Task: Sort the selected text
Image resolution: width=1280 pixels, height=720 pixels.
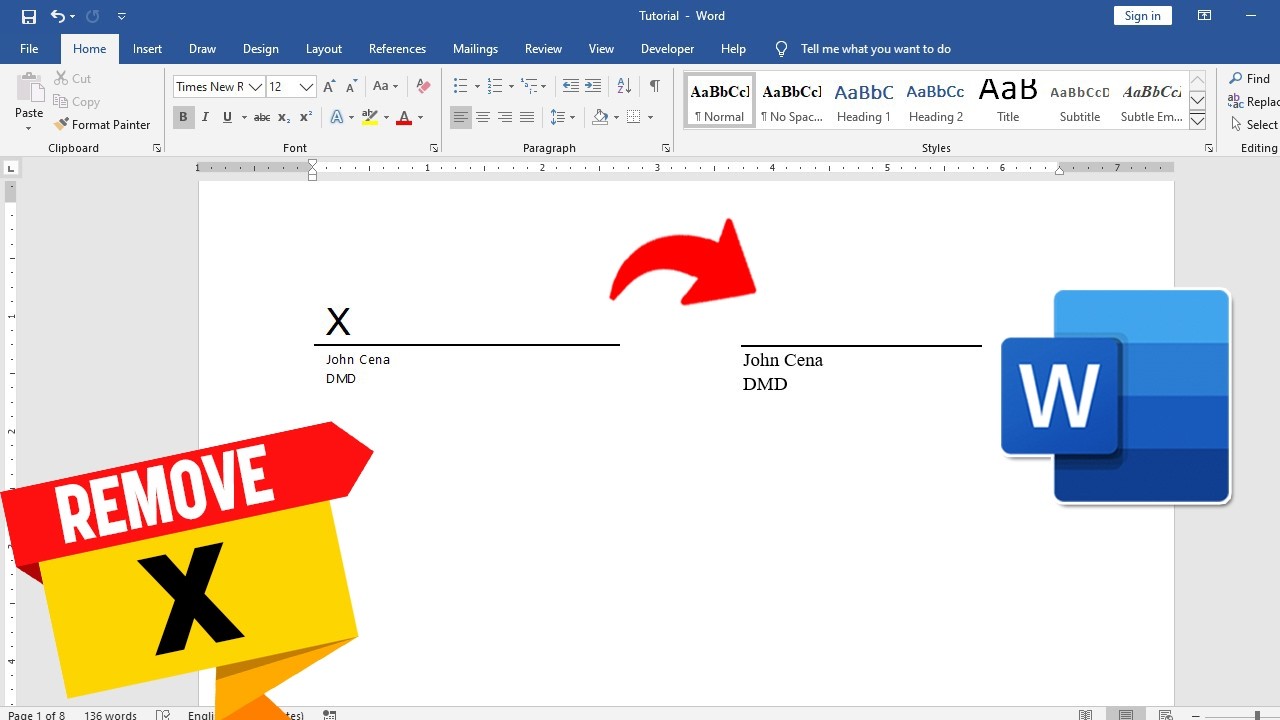Action: point(624,87)
